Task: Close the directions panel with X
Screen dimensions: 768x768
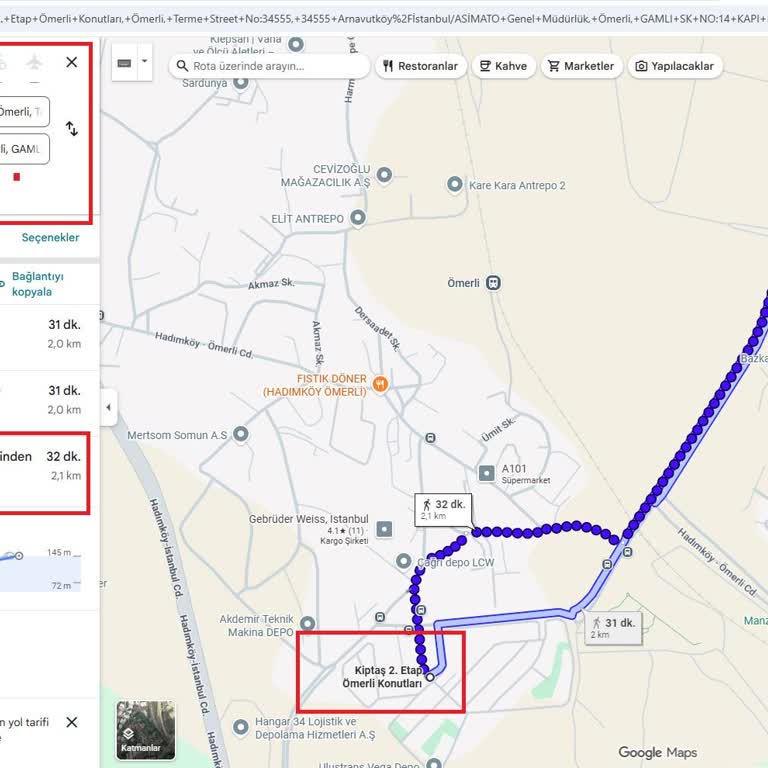Action: pyautogui.click(x=72, y=62)
